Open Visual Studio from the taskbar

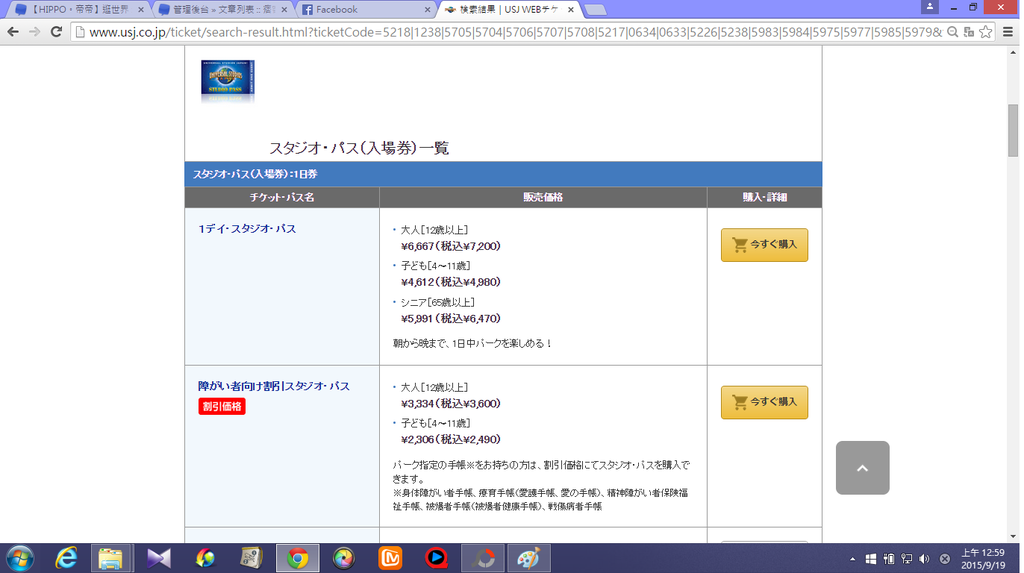point(158,559)
